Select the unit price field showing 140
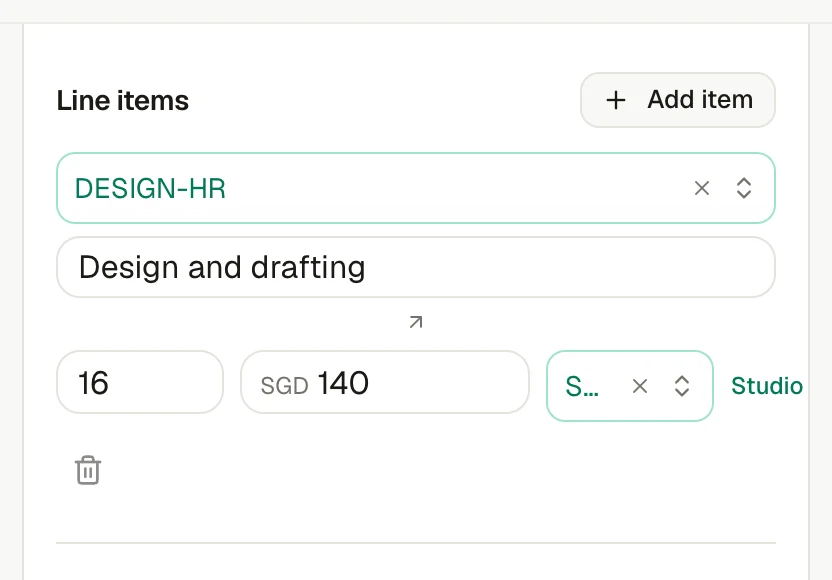 pyautogui.click(x=385, y=382)
